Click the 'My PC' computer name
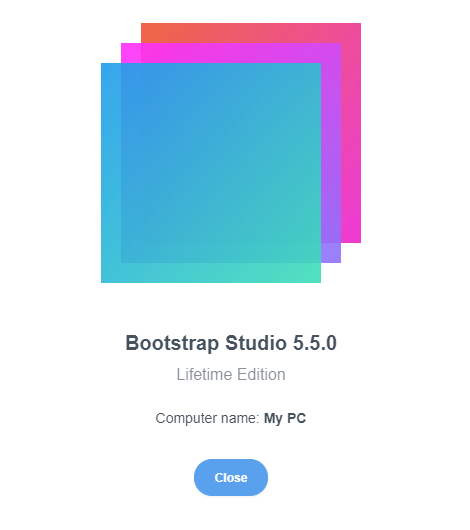 point(285,418)
